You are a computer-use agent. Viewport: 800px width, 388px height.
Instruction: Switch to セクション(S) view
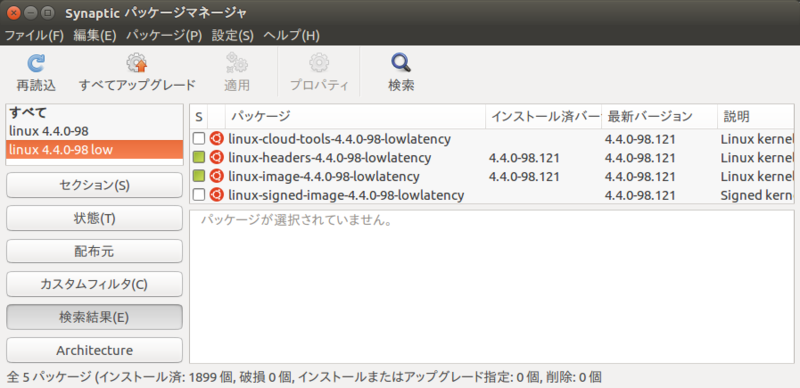[94, 185]
